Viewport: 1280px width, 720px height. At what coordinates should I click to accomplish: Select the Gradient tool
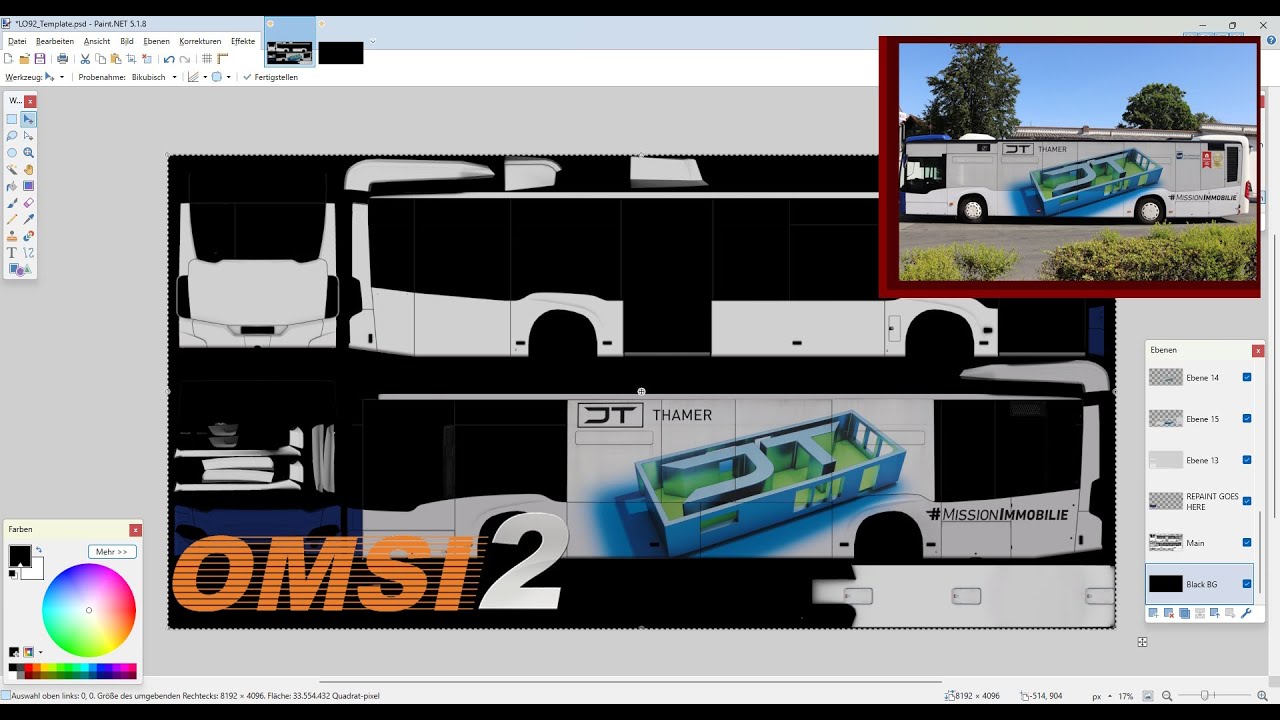point(29,186)
